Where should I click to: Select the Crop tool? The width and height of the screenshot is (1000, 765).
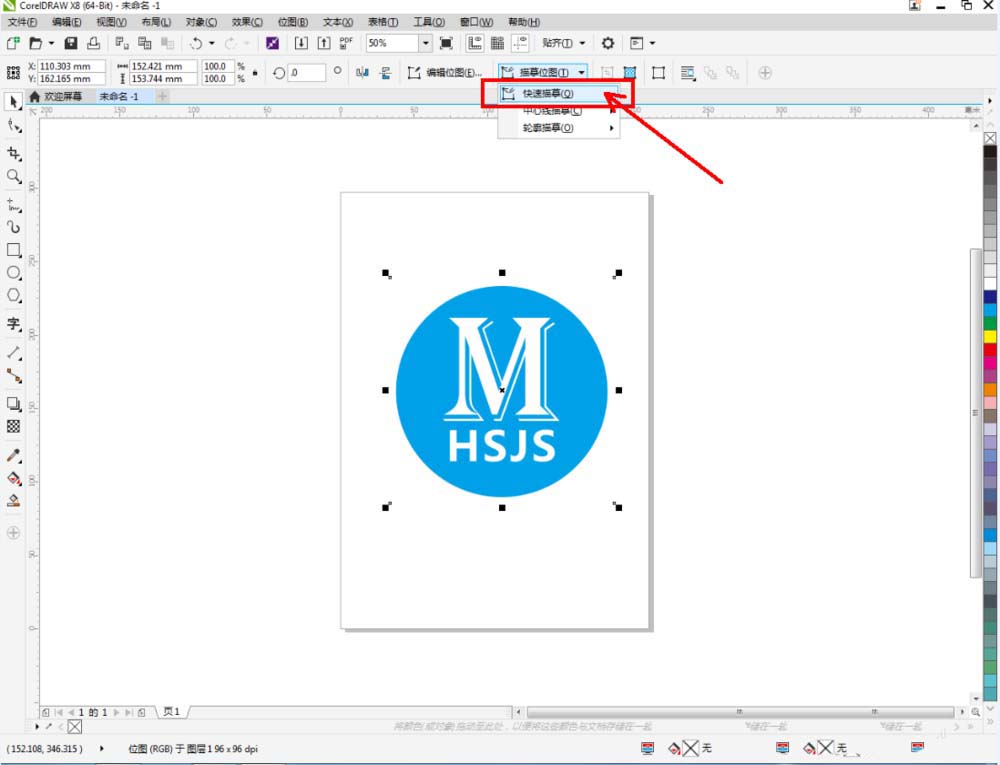click(13, 154)
